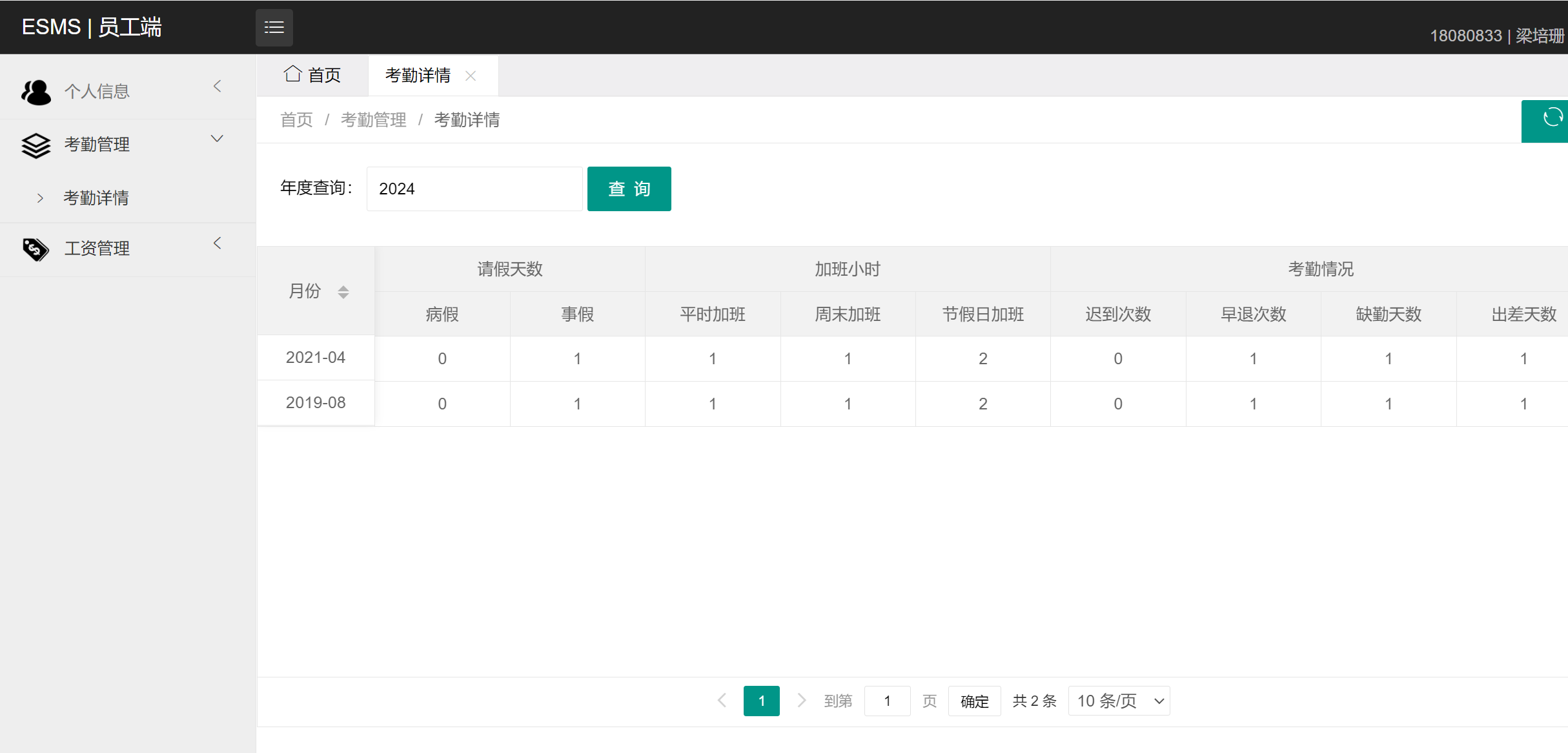Collapse the 考勤管理 menu chevron
This screenshot has height=753, width=1568.
tap(218, 139)
